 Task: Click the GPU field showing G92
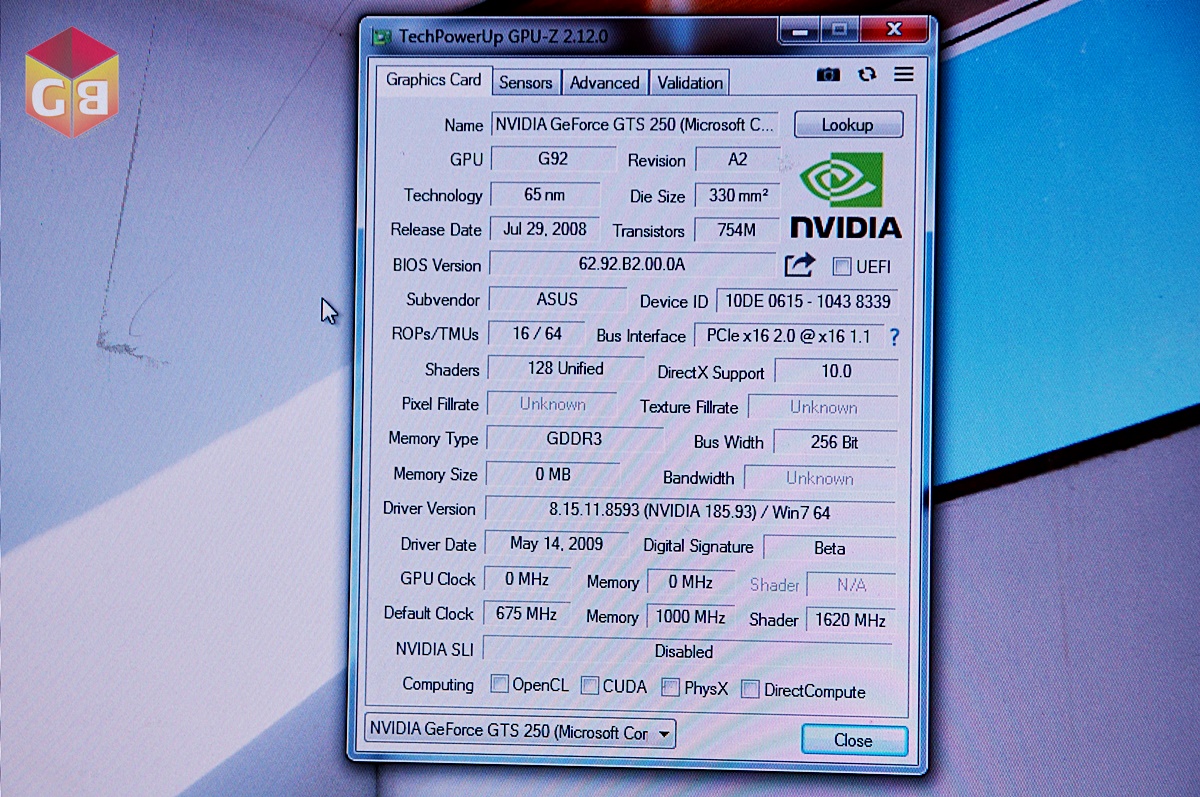[x=553, y=159]
